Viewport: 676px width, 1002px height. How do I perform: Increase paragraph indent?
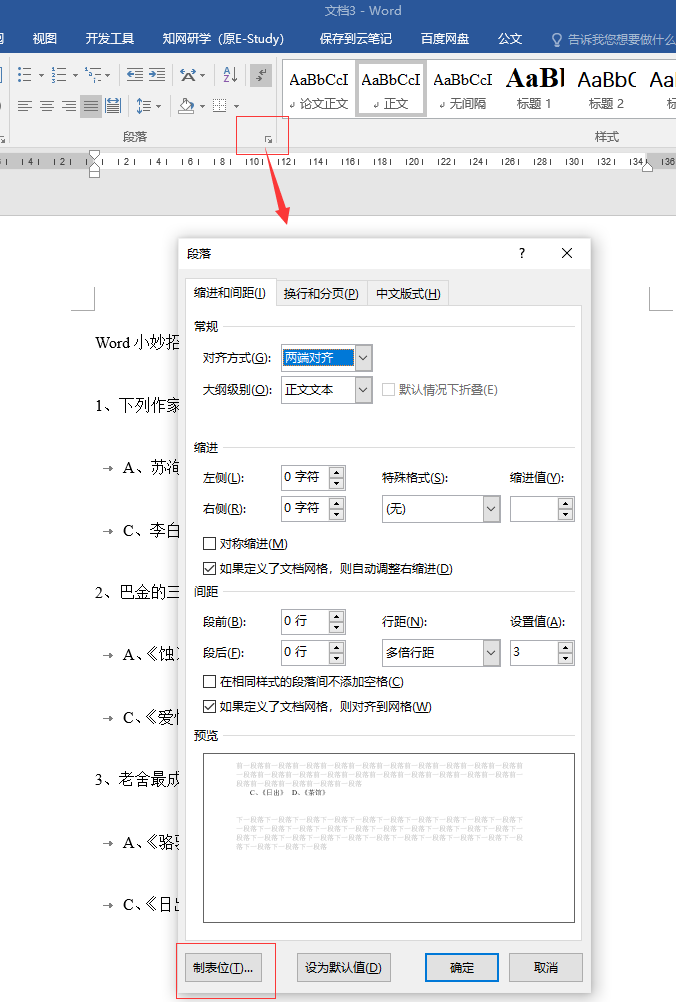(x=157, y=75)
